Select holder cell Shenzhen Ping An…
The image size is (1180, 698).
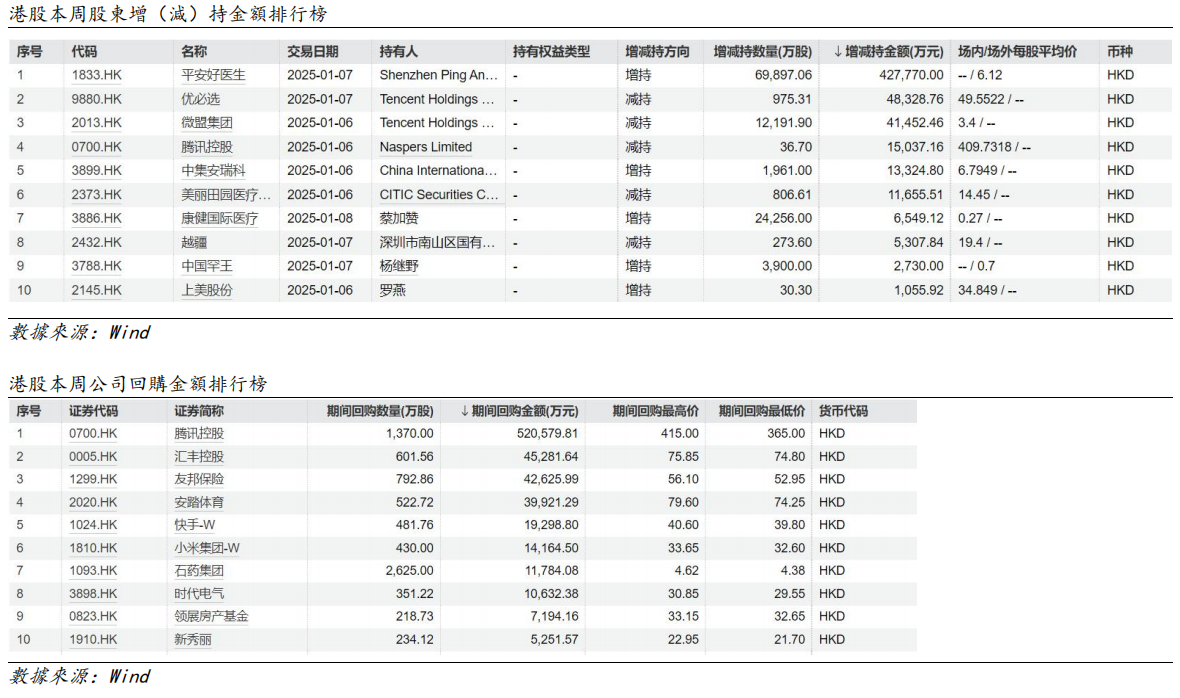click(x=439, y=75)
